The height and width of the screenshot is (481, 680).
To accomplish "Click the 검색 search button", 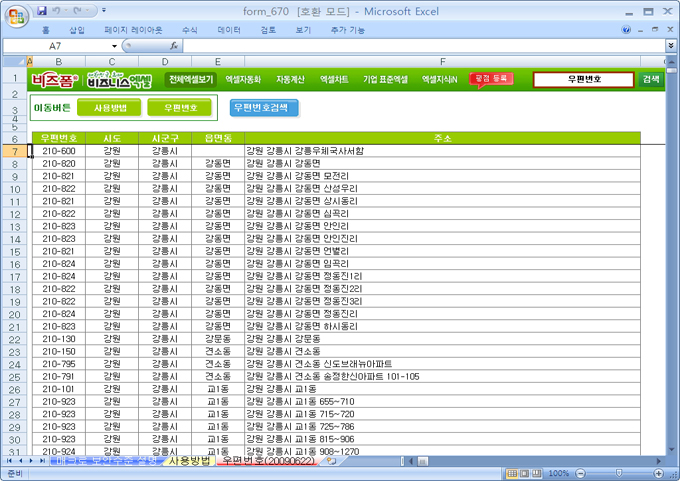I will coord(650,79).
